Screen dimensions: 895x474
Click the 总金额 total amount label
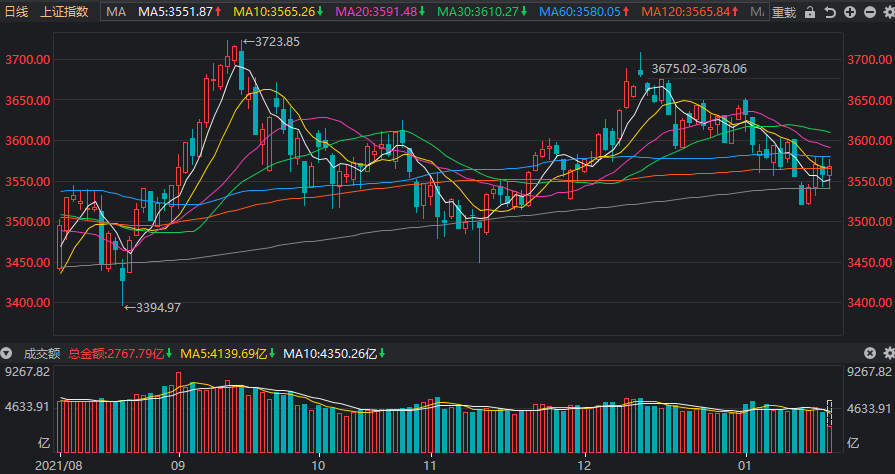point(121,354)
